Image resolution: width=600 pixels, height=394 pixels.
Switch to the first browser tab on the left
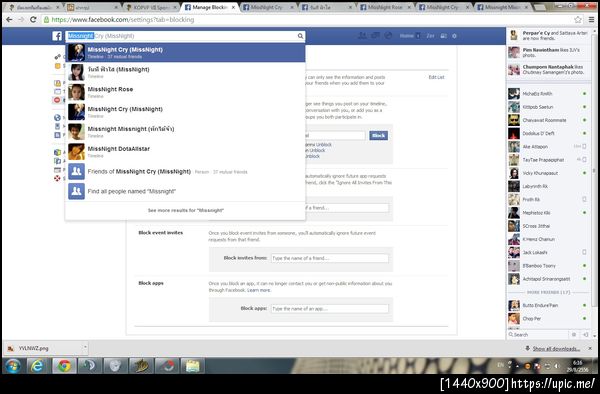tap(34, 7)
